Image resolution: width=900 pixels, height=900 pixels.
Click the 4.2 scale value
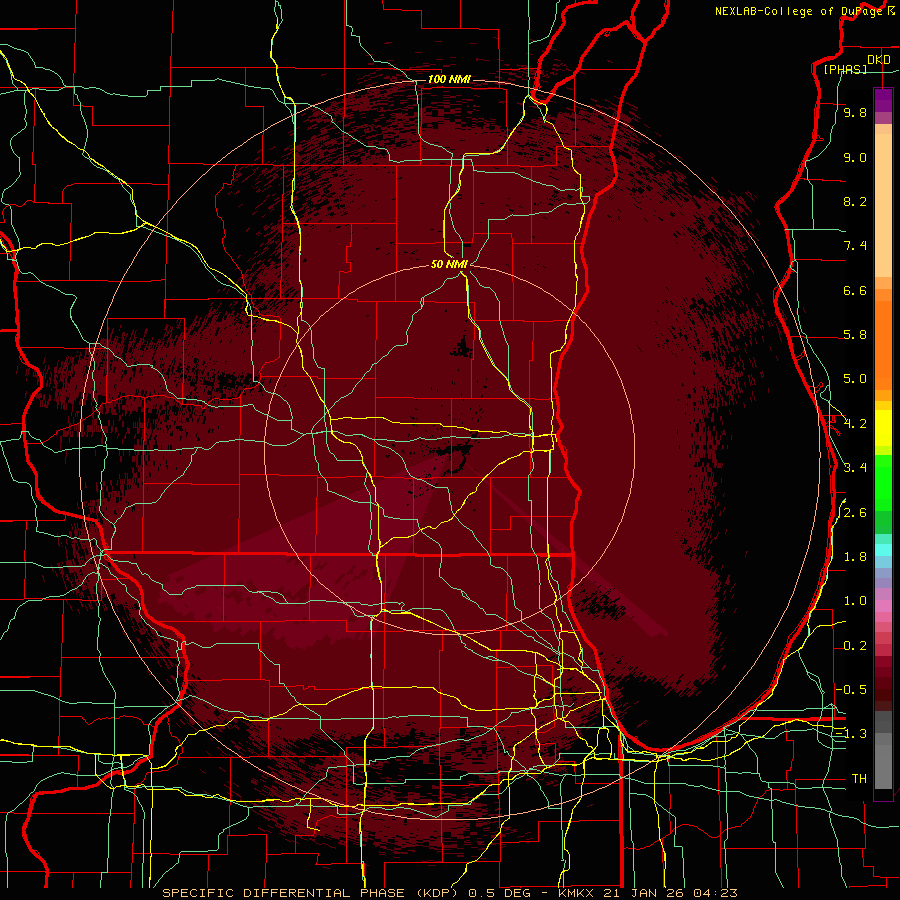click(855, 424)
